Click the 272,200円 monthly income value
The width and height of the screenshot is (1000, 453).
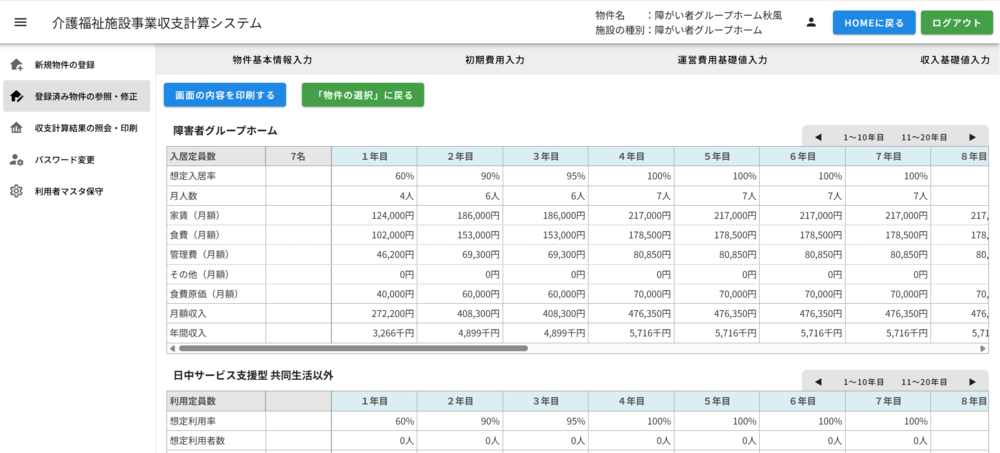tap(392, 314)
